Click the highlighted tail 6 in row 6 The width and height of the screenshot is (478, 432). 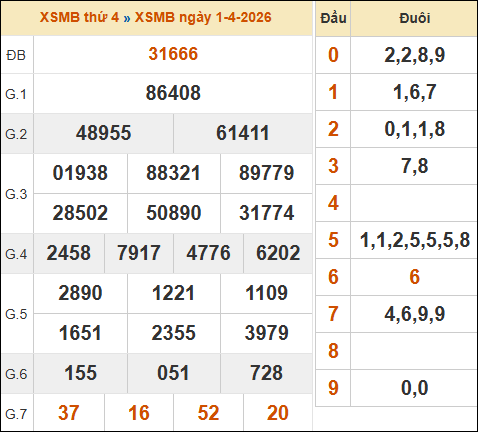click(x=414, y=277)
